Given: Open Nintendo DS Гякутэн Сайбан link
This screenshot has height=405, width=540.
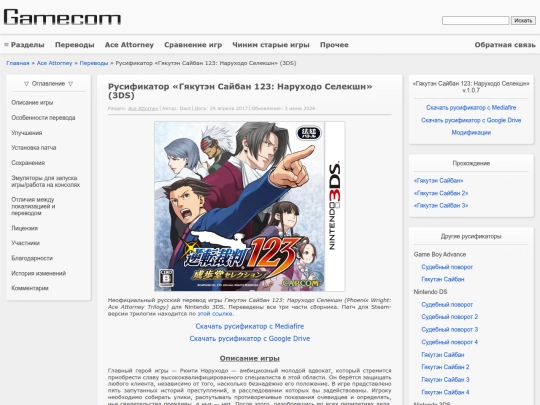Looking at the screenshot, I should pyautogui.click(x=443, y=355).
